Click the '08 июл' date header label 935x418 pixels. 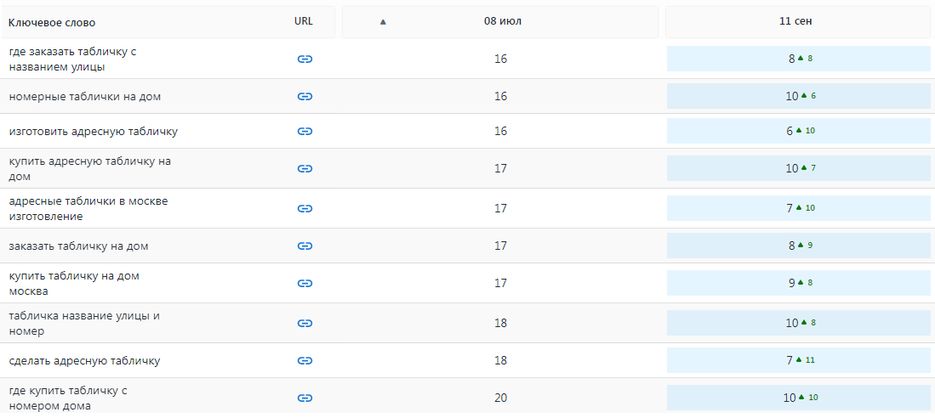point(499,21)
